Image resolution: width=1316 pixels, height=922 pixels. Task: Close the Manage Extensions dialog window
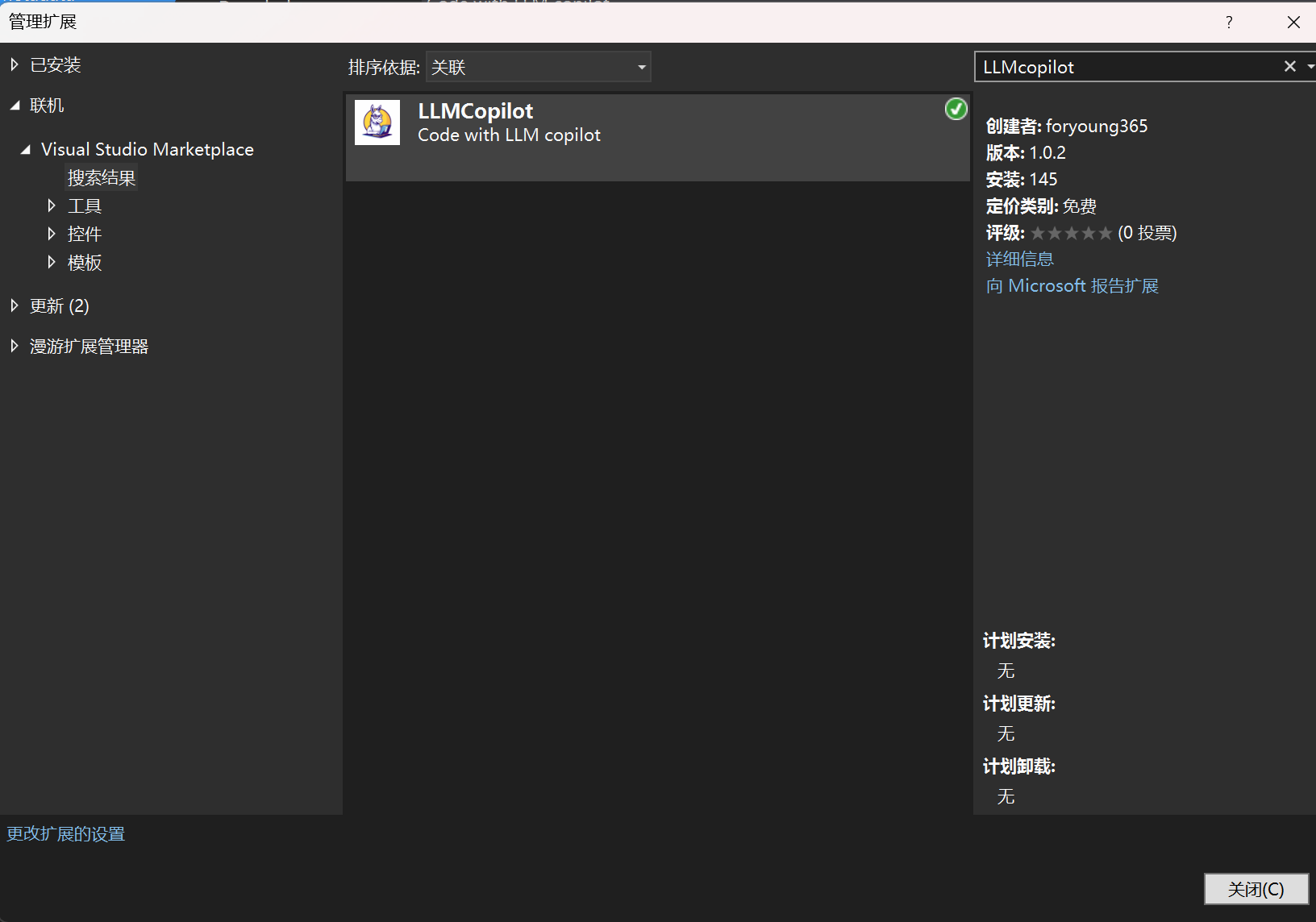point(1293,22)
